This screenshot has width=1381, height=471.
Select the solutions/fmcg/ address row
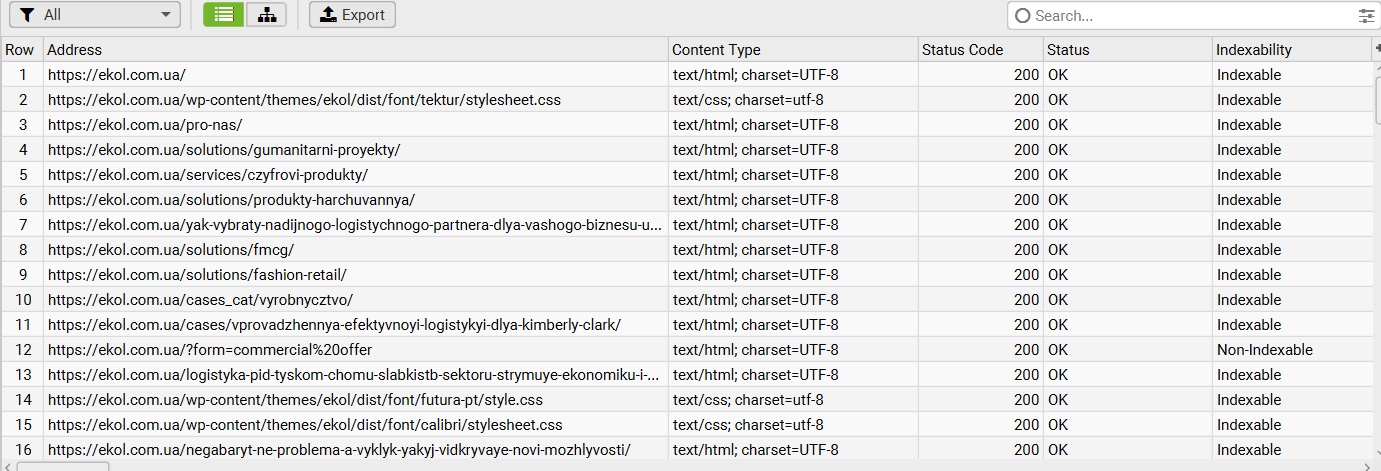[x=687, y=250]
